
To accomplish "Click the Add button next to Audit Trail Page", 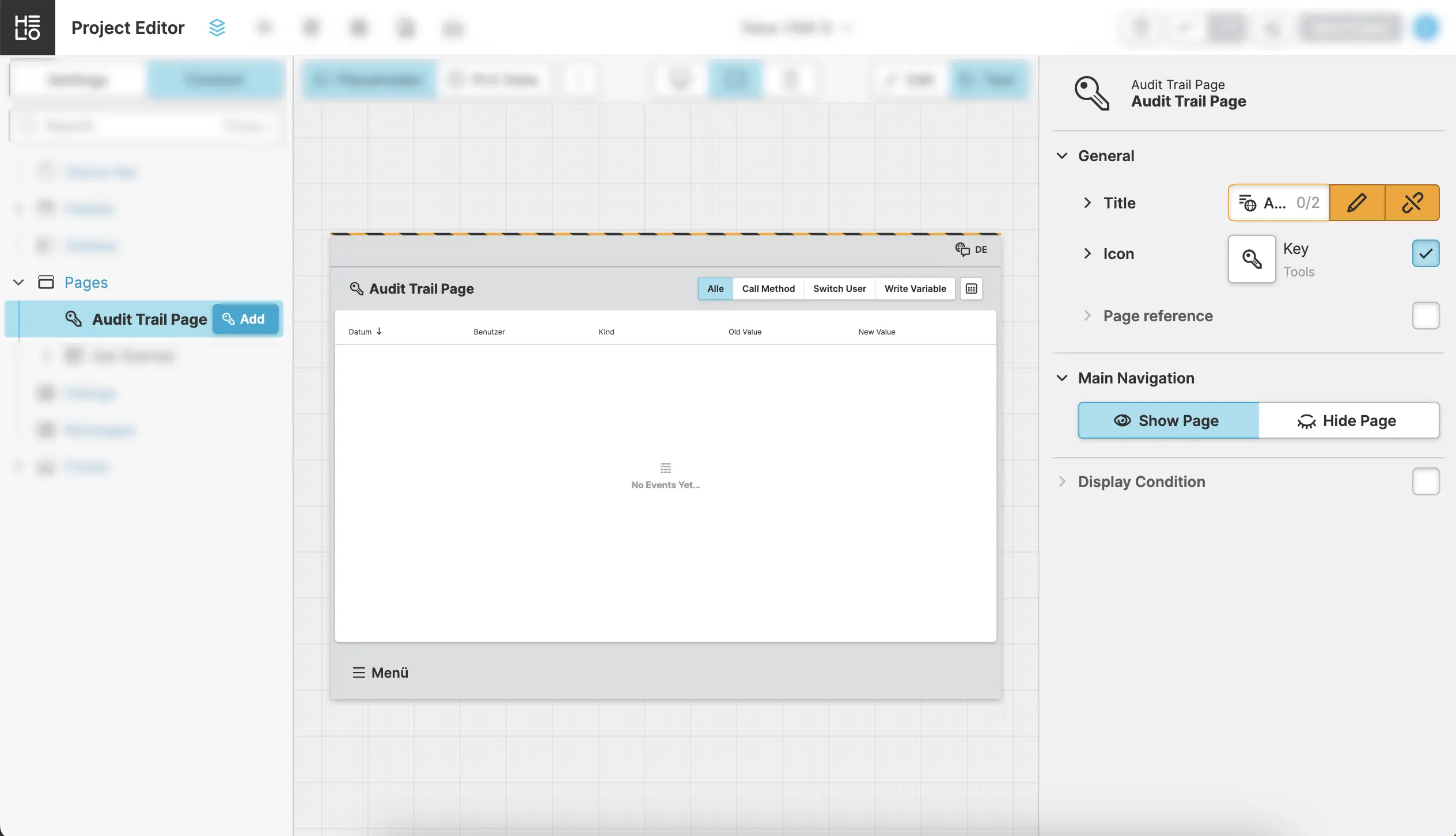I will click(245, 319).
